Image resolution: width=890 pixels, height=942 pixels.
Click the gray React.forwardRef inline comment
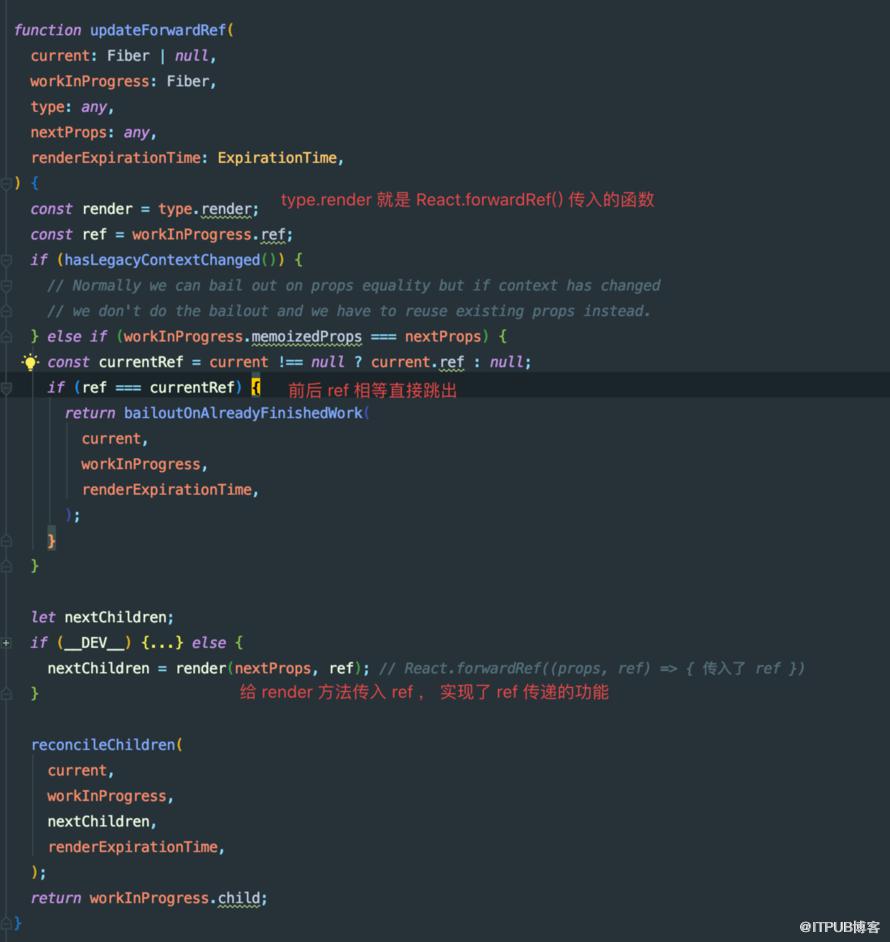(591, 669)
